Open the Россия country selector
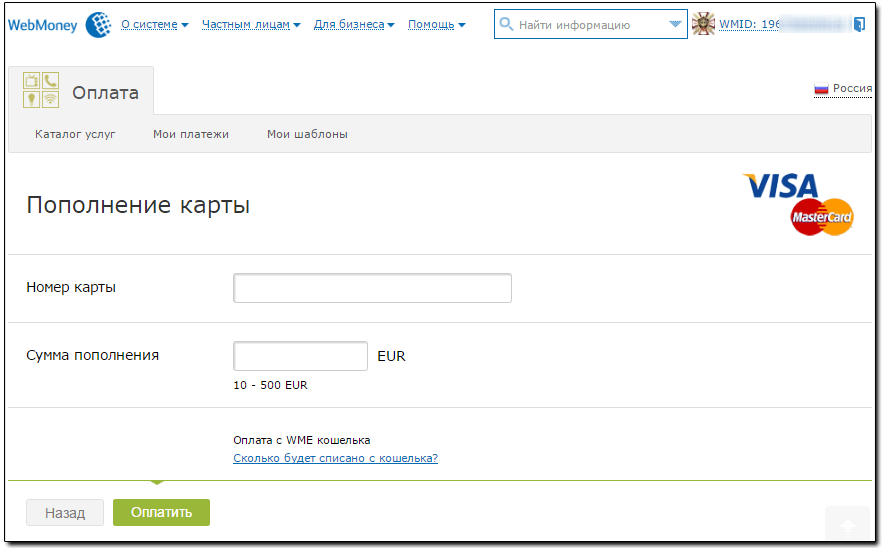The image size is (882, 548). tap(843, 88)
